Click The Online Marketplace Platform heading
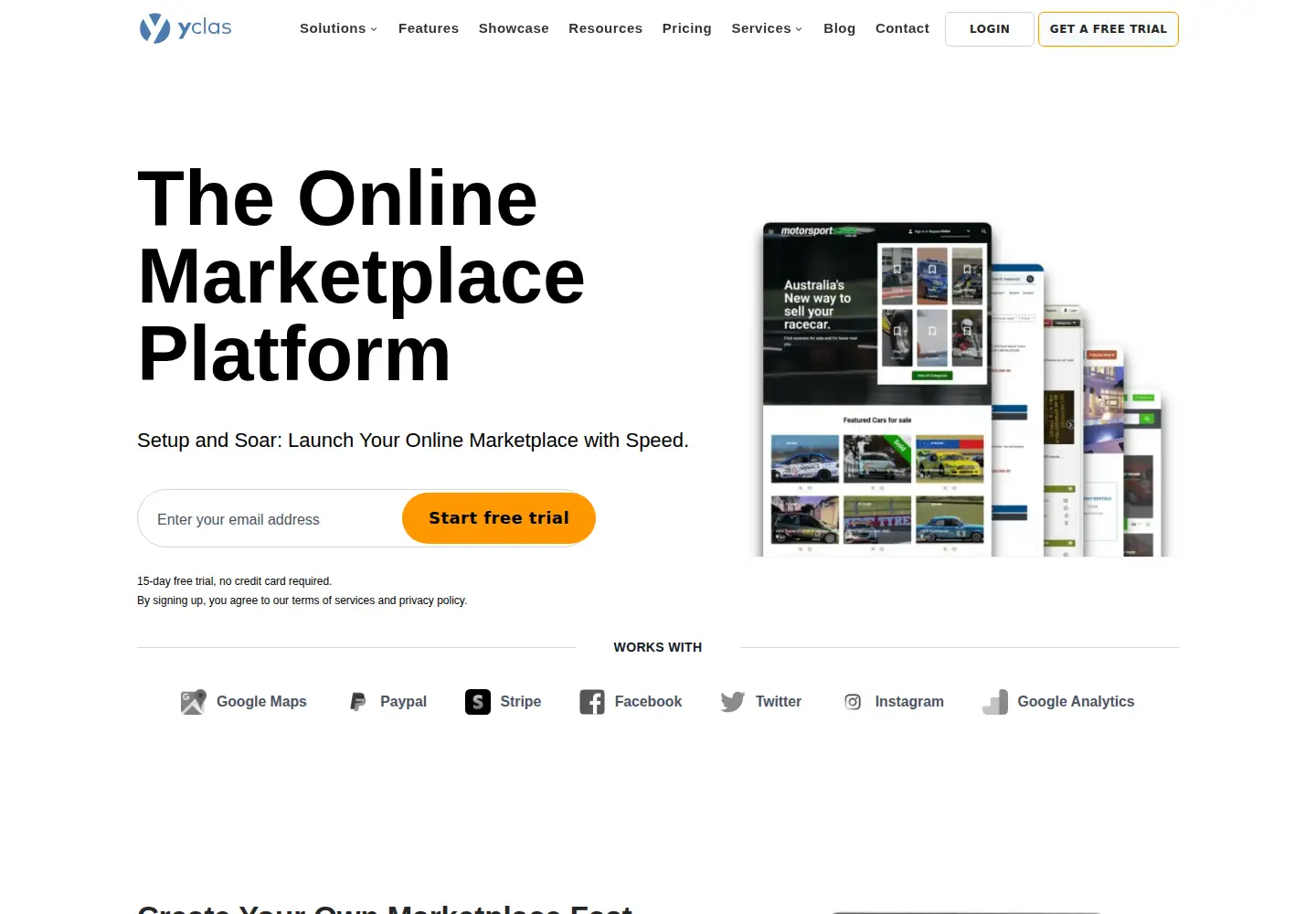The image size is (1316, 914). [361, 276]
